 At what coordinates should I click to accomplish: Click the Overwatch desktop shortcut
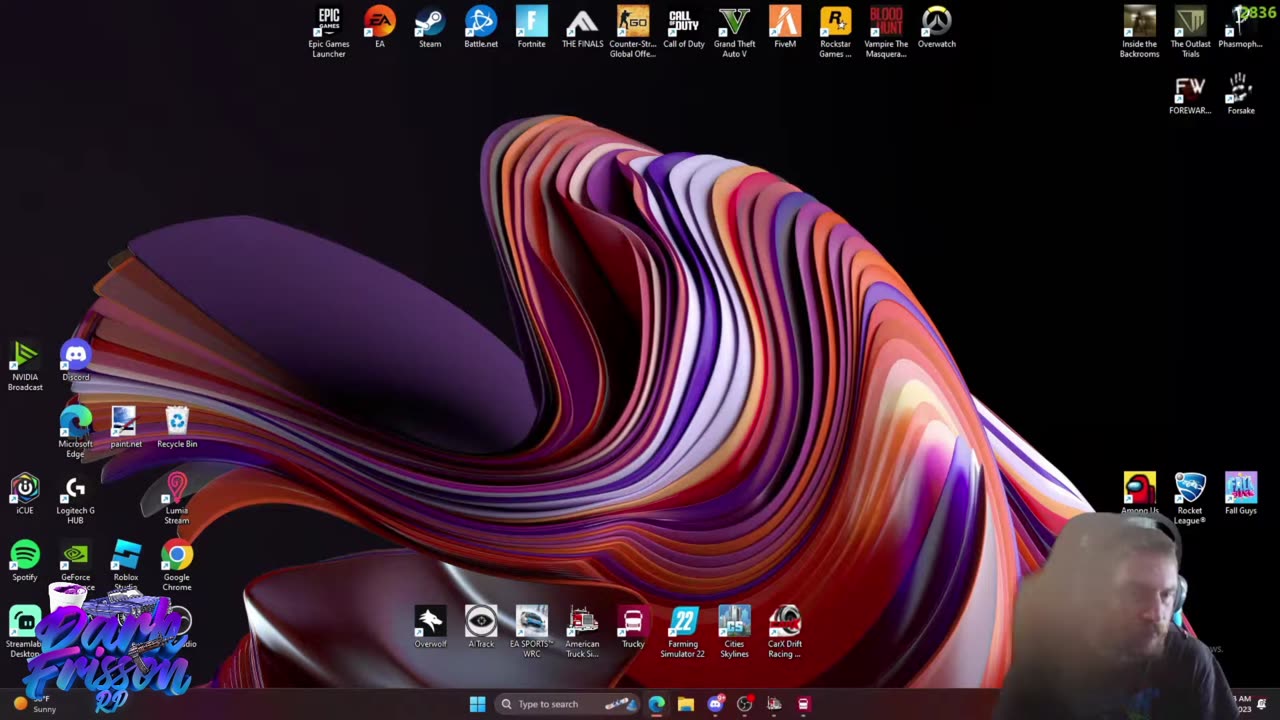[x=937, y=27]
